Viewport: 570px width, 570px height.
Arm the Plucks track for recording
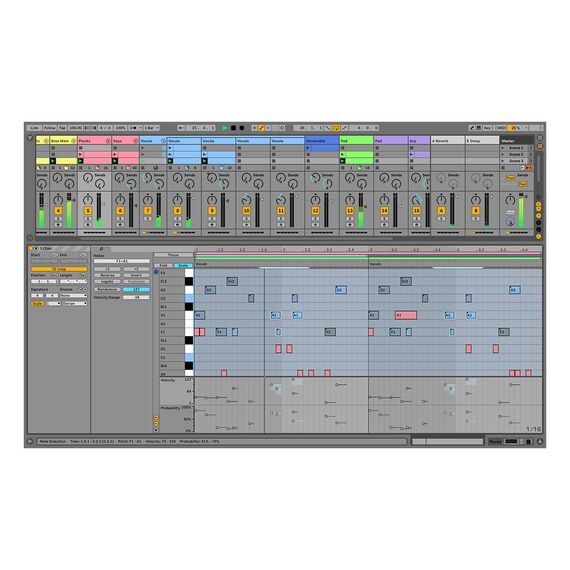[x=88, y=225]
